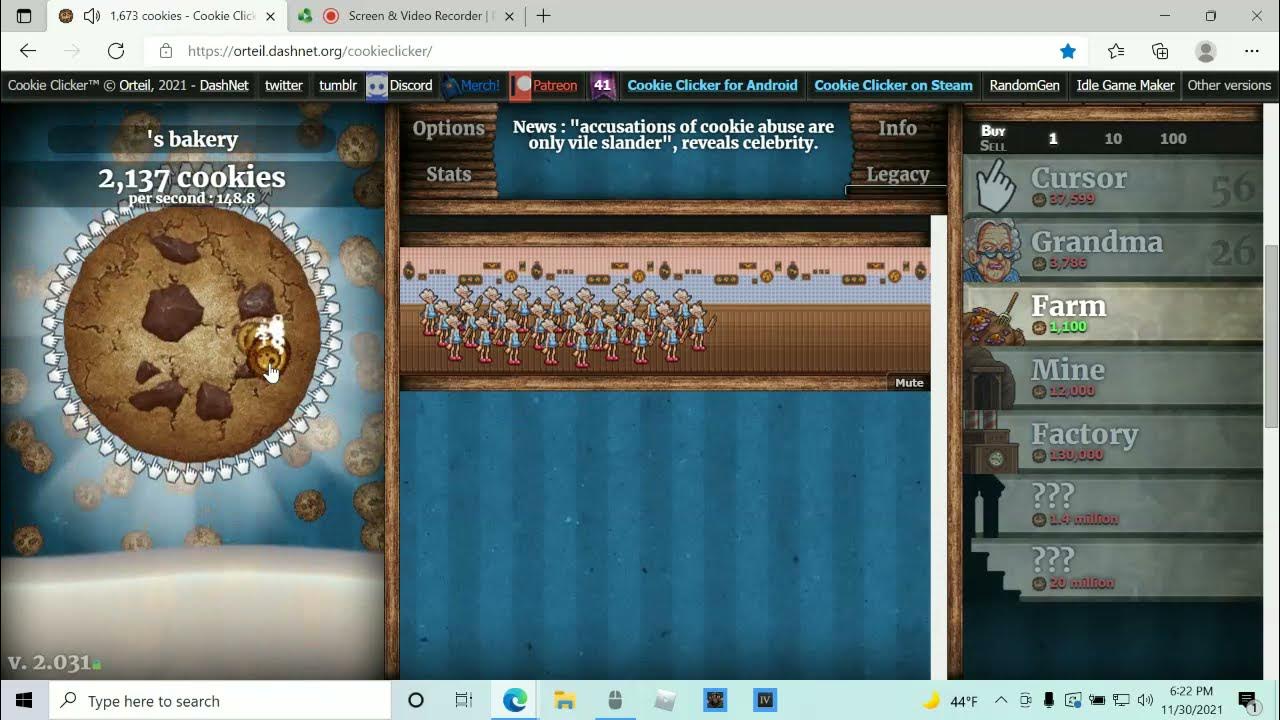The height and width of the screenshot is (720, 1280).
Task: Open the tumblr link
Action: point(338,85)
